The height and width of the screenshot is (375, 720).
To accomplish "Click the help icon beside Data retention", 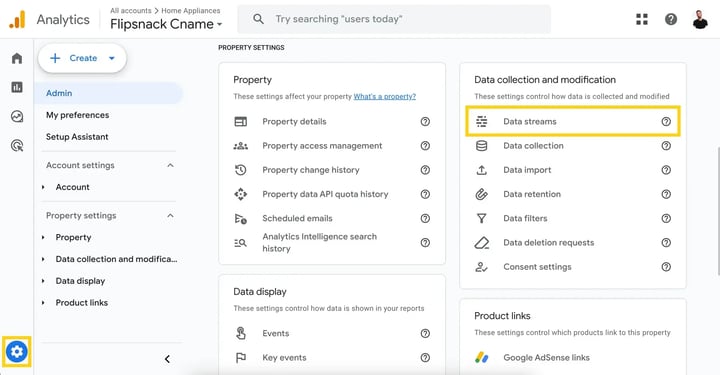I will pyautogui.click(x=666, y=194).
